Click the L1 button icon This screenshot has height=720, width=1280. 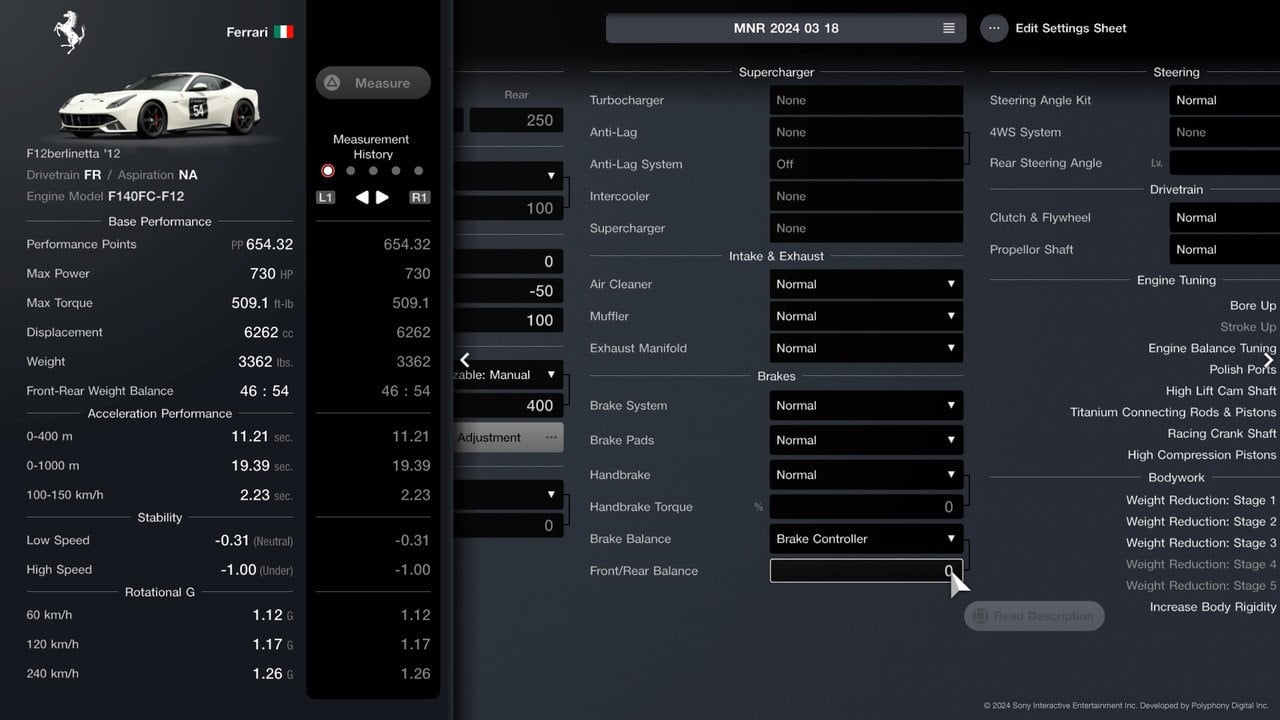click(325, 198)
